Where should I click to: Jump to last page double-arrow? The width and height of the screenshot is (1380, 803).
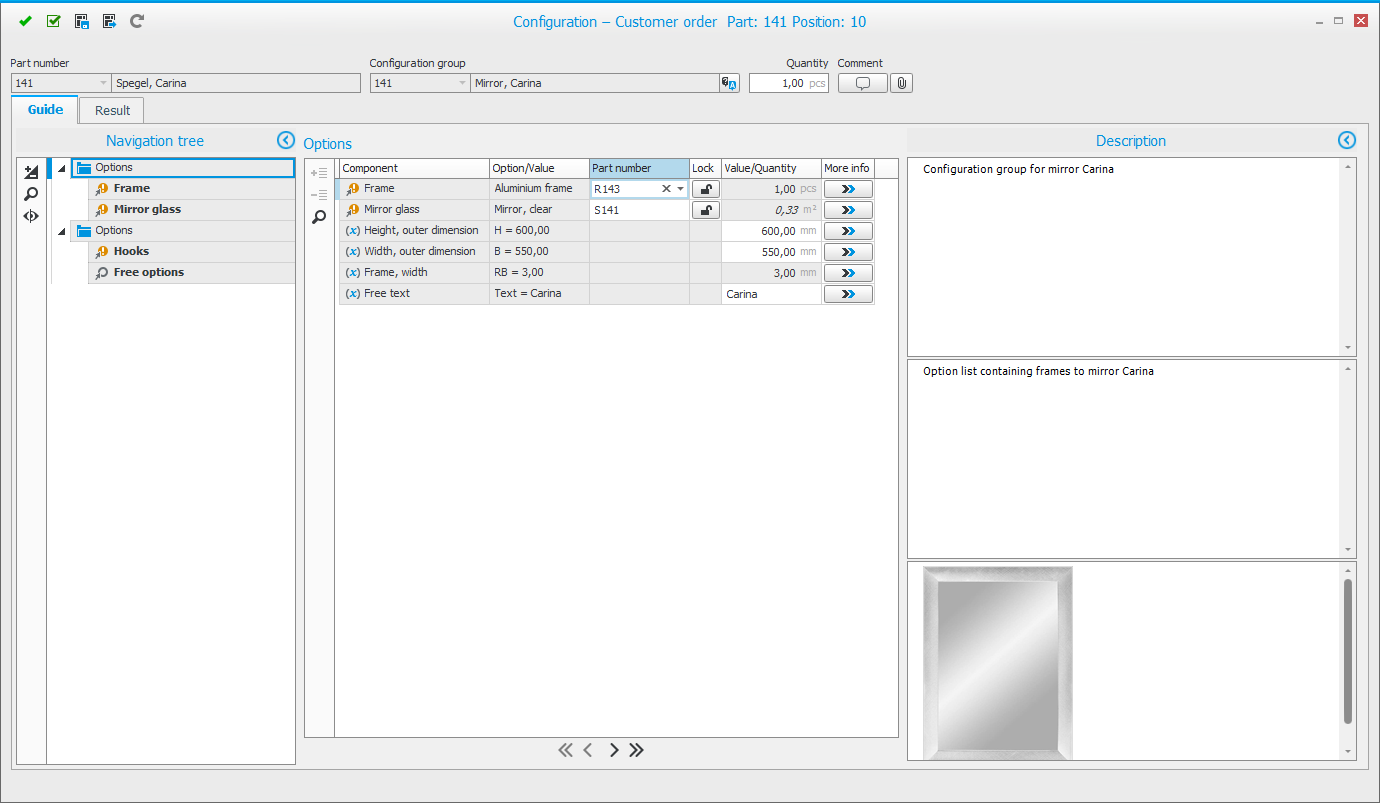637,750
